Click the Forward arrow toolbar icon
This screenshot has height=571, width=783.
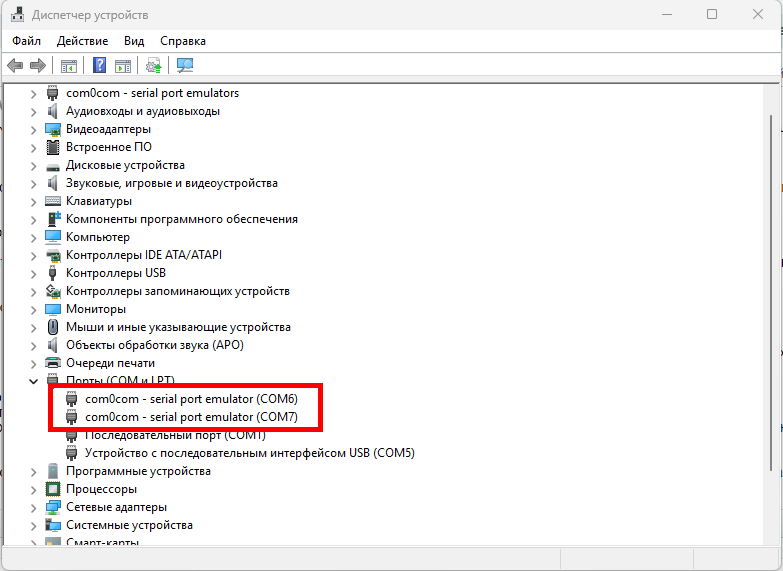(x=38, y=65)
